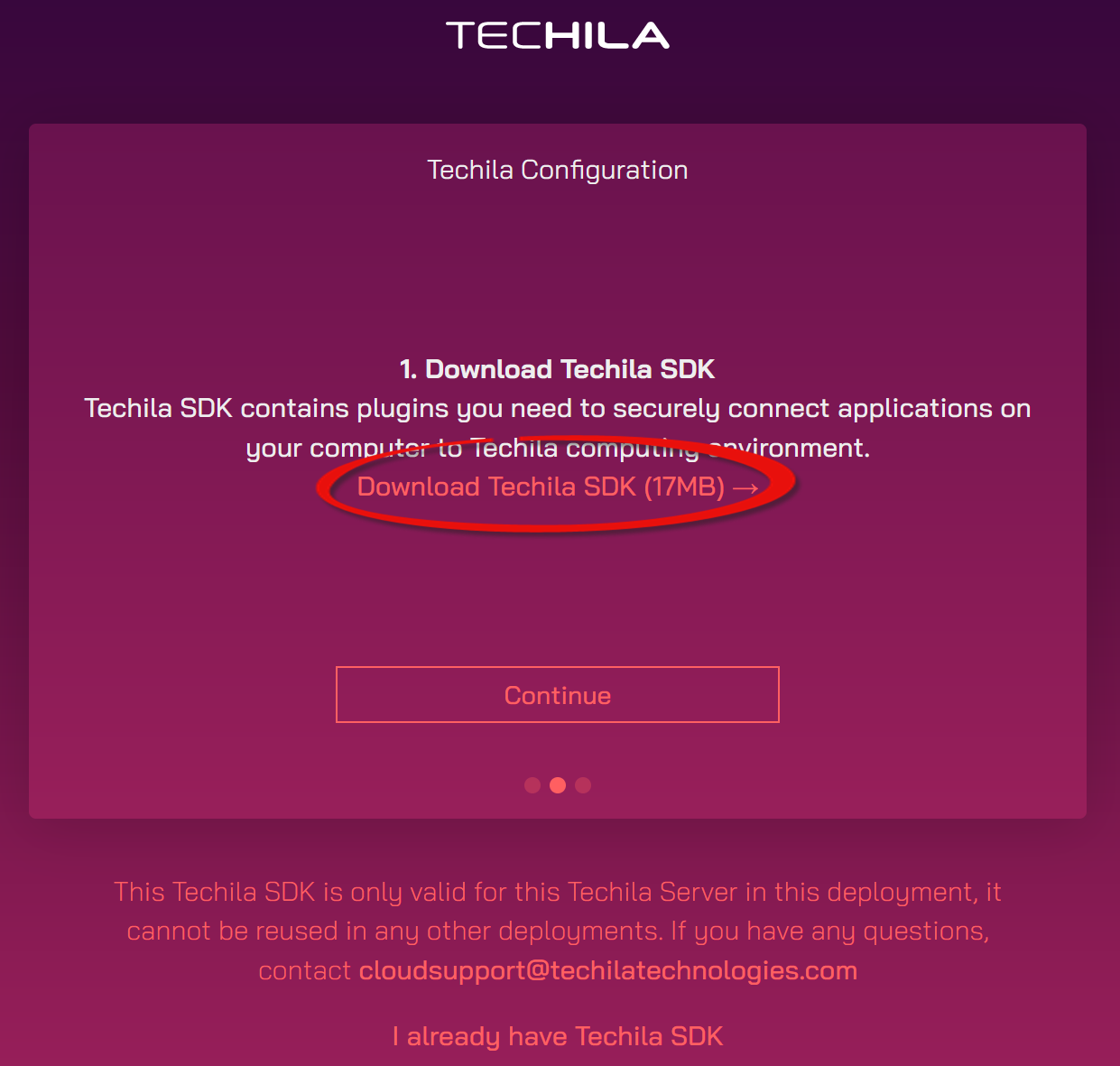Screen dimensions: 1120x1066
Task: Click the 'Techila SDK contains plugins' description line
Action: point(558,409)
